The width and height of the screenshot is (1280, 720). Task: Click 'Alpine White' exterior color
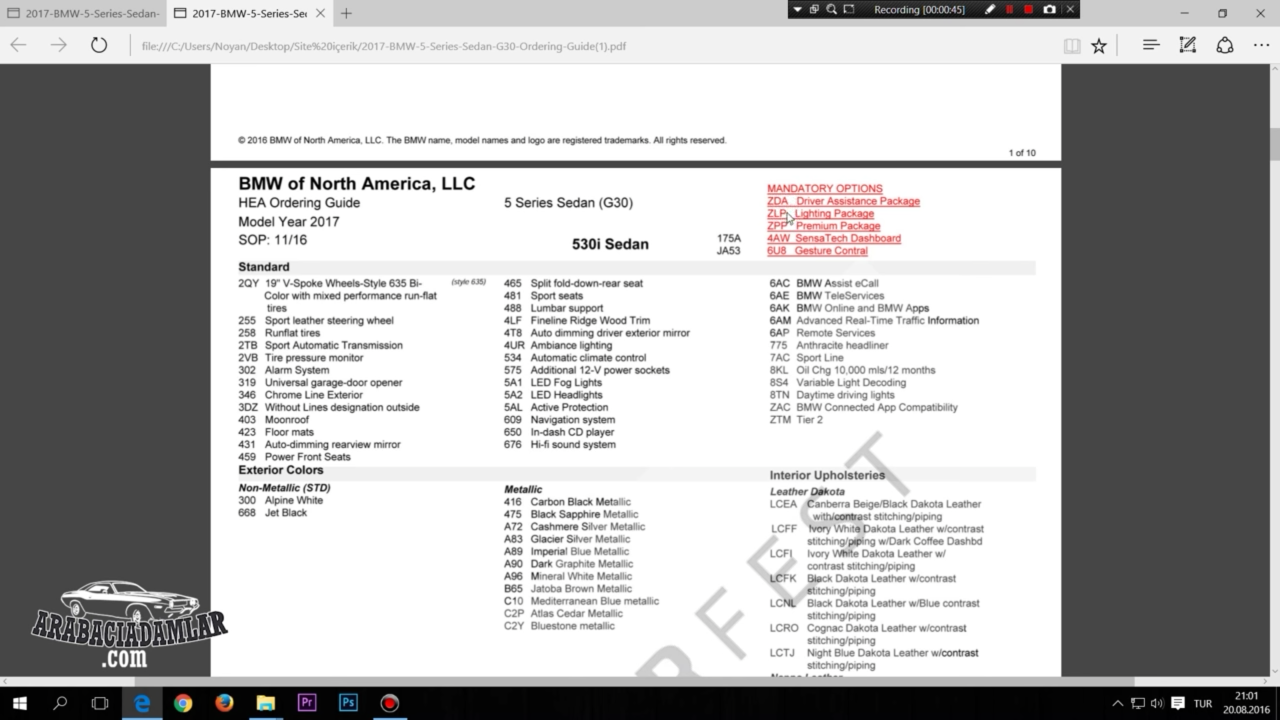(x=294, y=500)
